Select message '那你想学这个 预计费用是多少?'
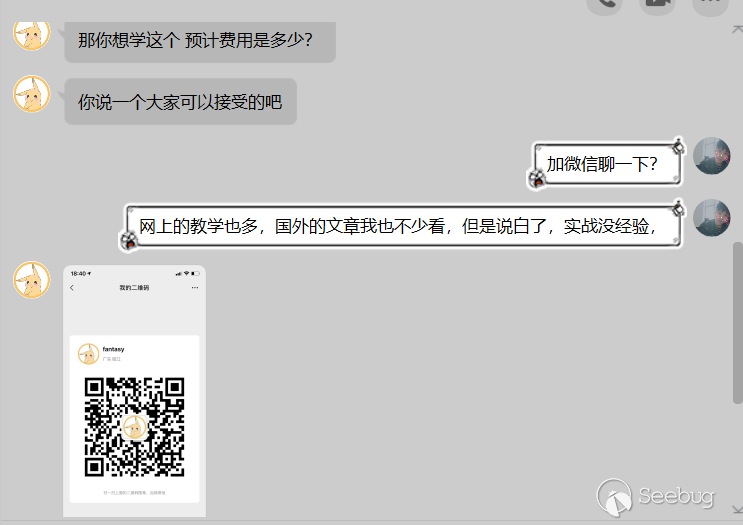The width and height of the screenshot is (743, 525). pyautogui.click(x=200, y=42)
